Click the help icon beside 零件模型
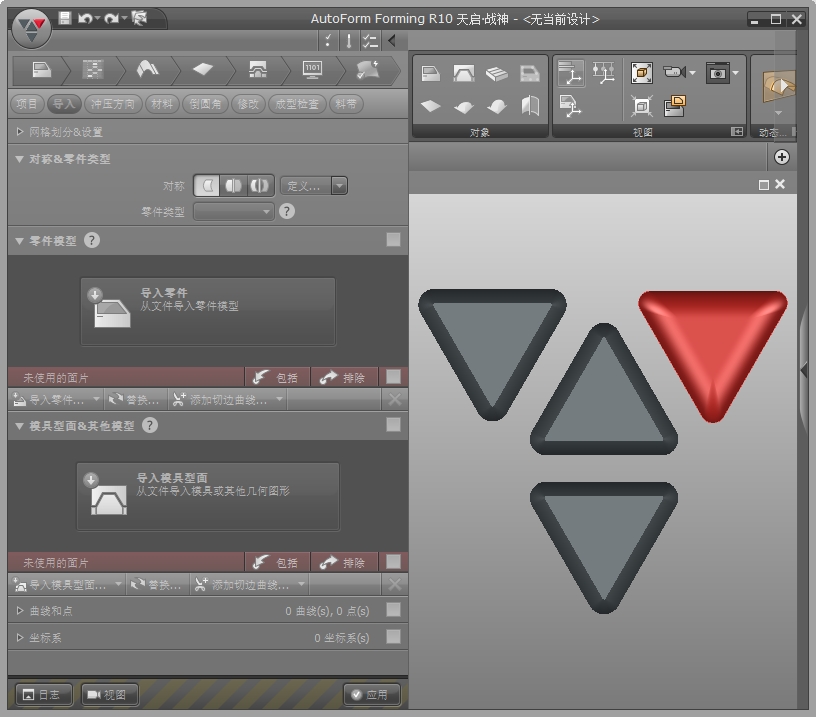Image resolution: width=816 pixels, height=717 pixels. [x=92, y=240]
